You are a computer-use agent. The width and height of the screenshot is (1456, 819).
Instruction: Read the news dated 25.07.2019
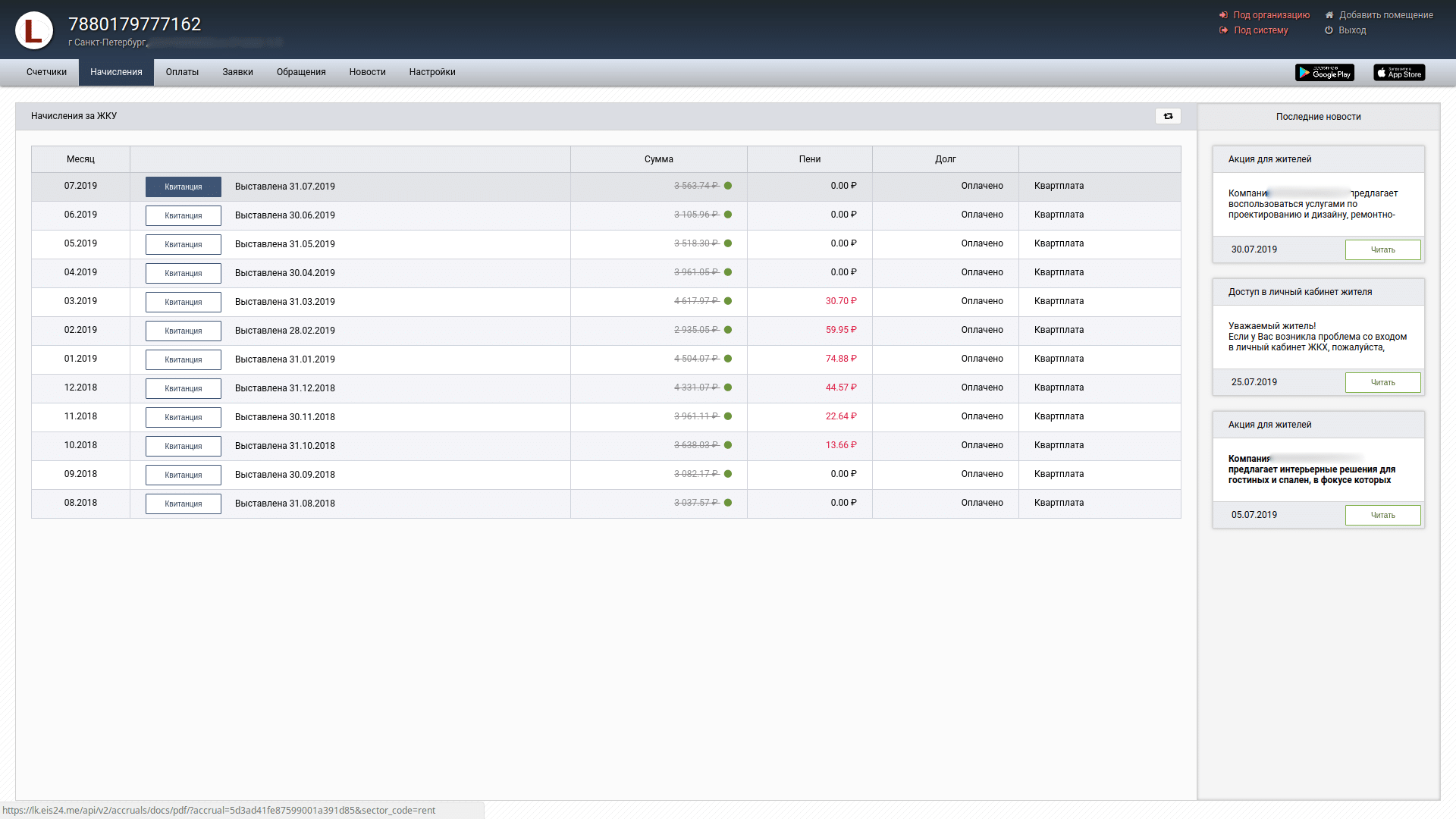(1382, 383)
